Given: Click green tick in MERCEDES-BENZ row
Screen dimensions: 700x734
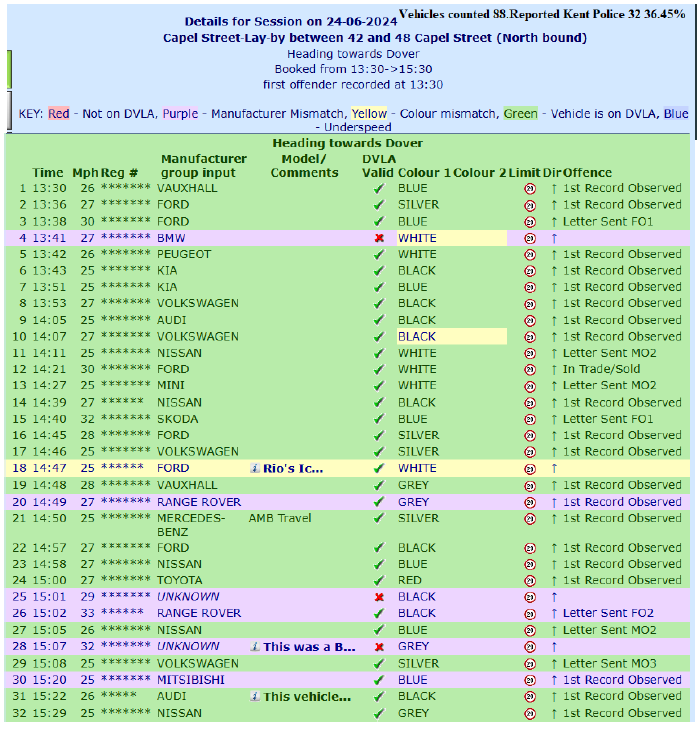Looking at the screenshot, I should pos(379,519).
